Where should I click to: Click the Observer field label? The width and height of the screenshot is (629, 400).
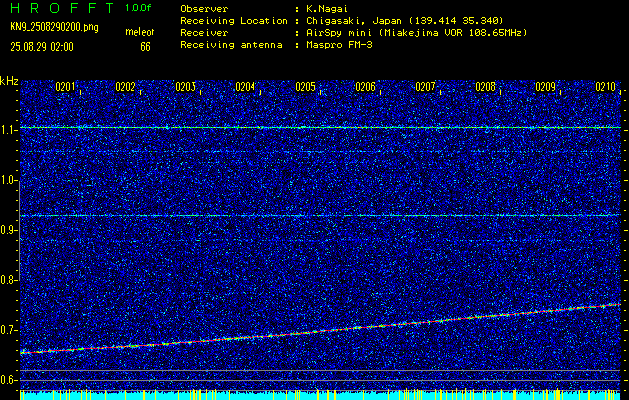tap(204, 8)
